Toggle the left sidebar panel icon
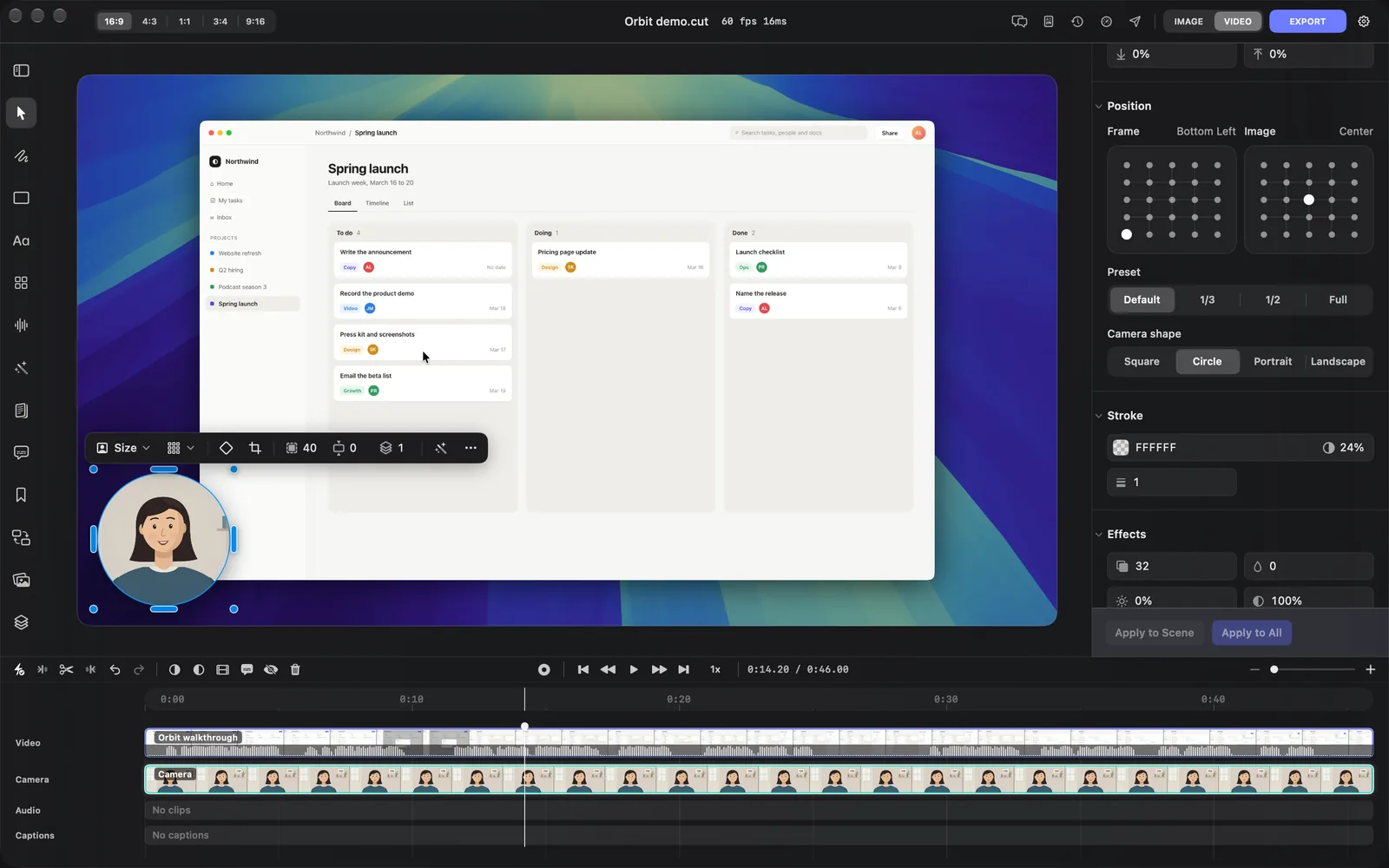The height and width of the screenshot is (868, 1389). [21, 70]
